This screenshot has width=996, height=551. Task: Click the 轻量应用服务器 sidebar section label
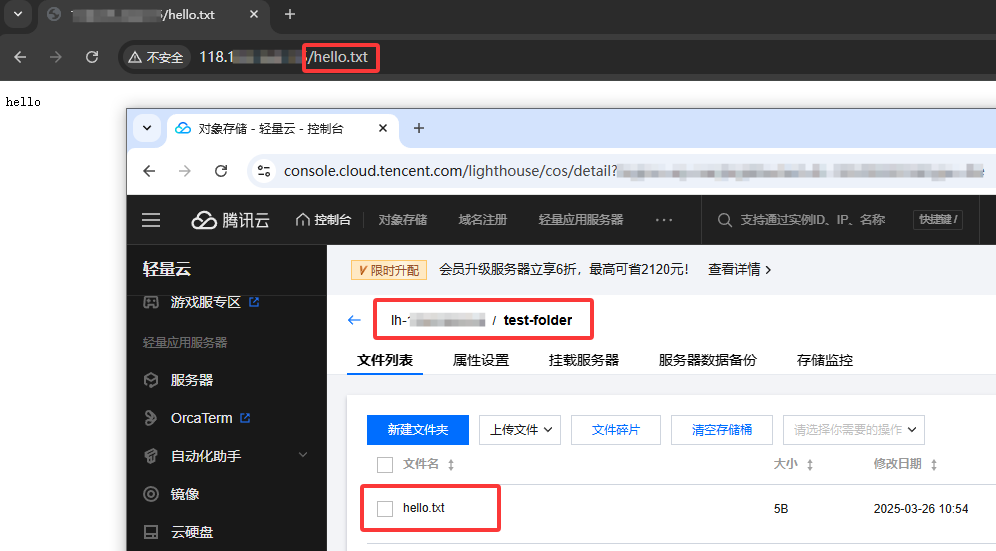pyautogui.click(x=185, y=343)
